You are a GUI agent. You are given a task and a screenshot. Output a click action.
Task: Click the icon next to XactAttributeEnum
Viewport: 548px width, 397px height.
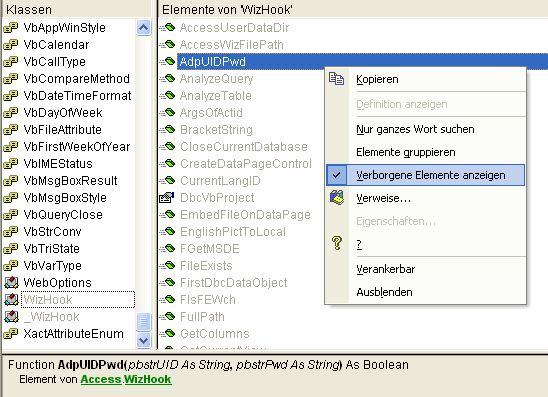click(x=11, y=334)
